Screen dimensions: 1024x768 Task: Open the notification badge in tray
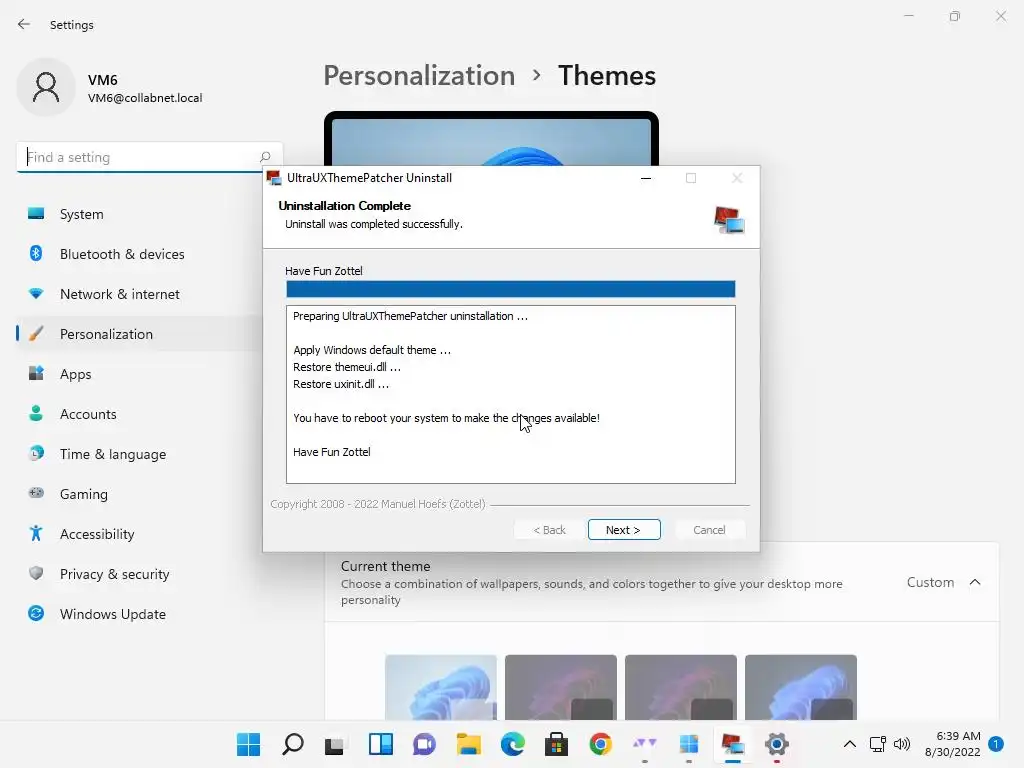pyautogui.click(x=996, y=744)
